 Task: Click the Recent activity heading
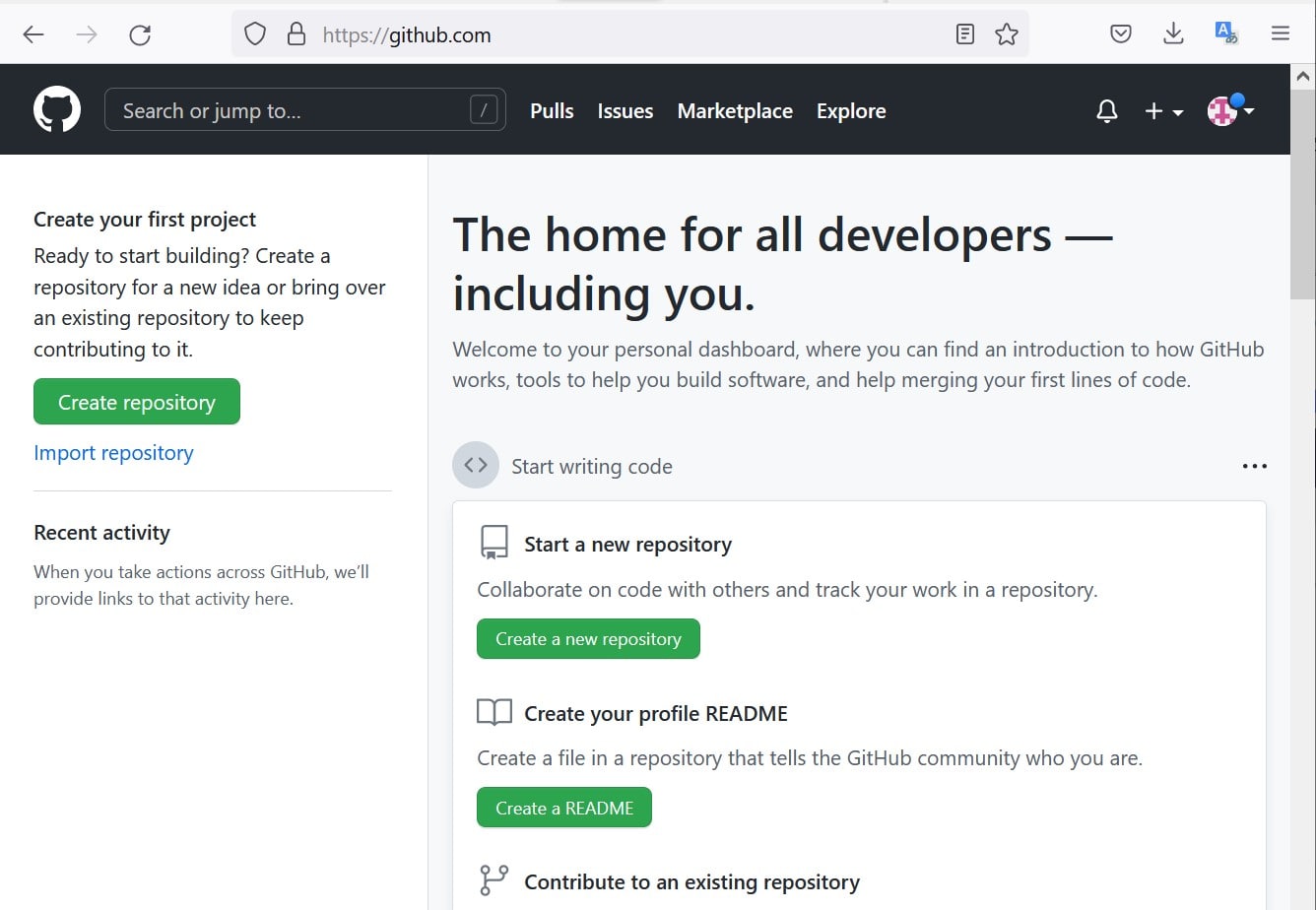click(101, 533)
